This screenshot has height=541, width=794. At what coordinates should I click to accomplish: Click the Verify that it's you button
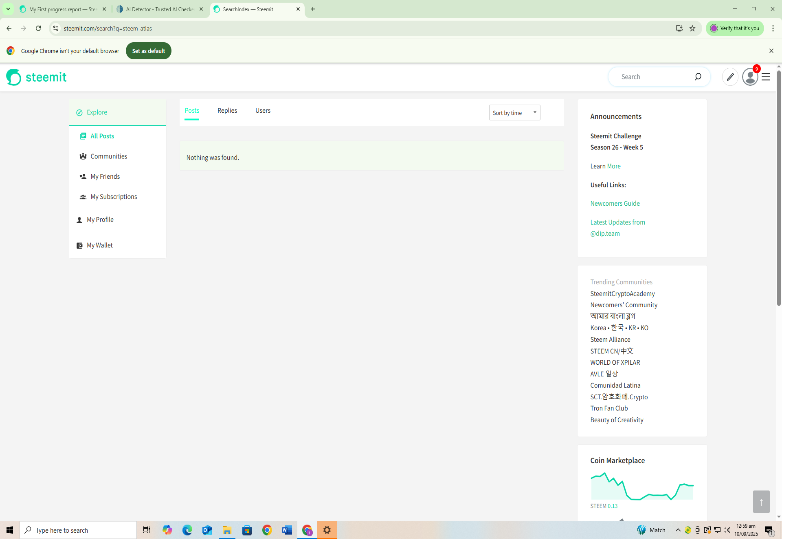pos(734,28)
